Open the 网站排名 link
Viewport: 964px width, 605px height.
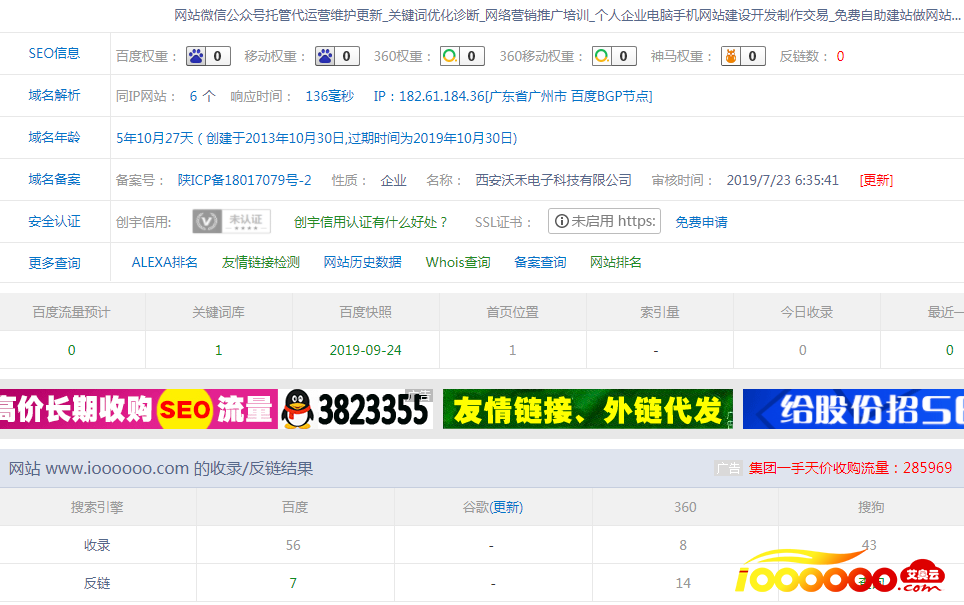pos(615,263)
